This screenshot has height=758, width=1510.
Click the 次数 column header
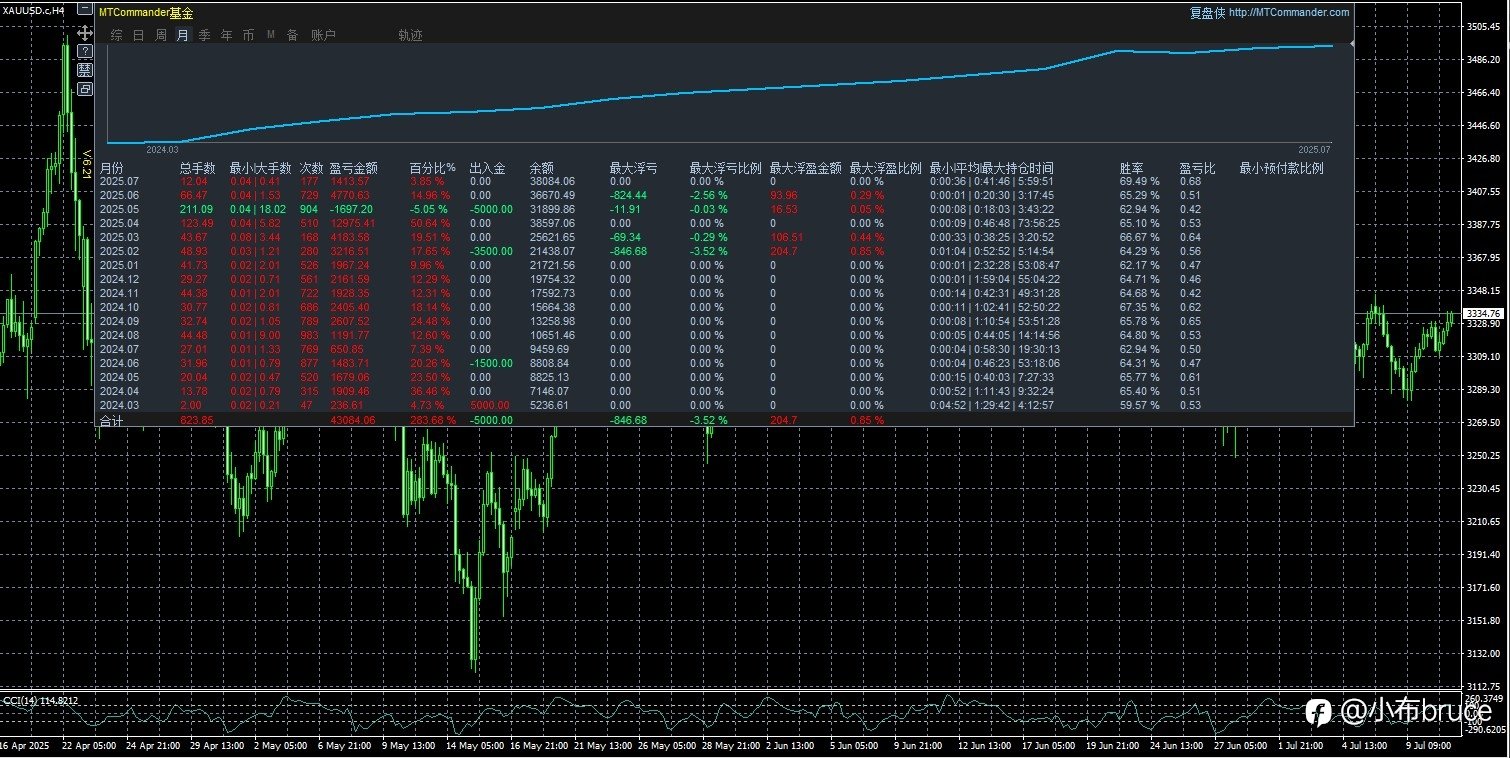tap(312, 168)
